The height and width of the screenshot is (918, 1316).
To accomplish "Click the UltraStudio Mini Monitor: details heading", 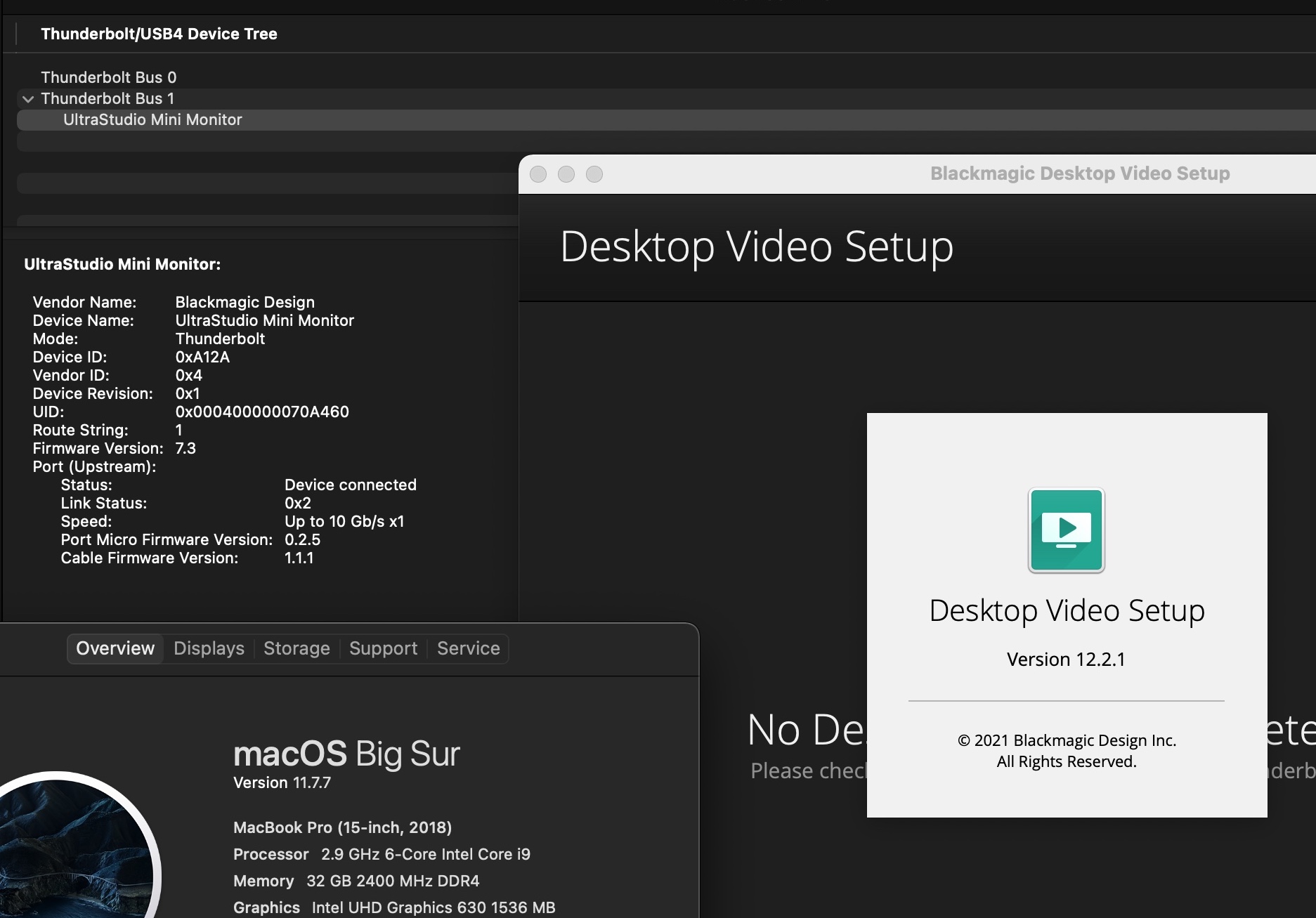I will pos(122,264).
